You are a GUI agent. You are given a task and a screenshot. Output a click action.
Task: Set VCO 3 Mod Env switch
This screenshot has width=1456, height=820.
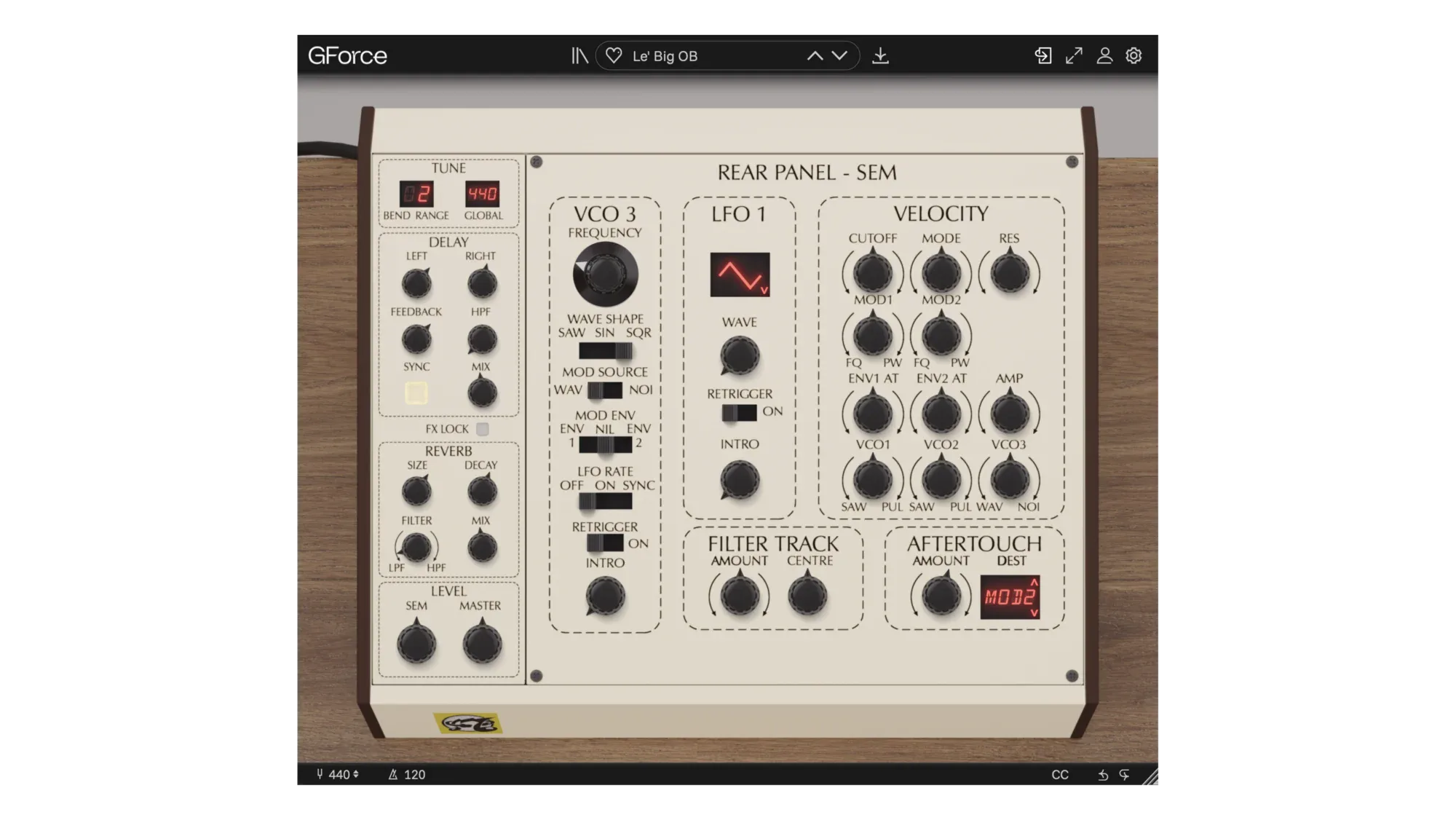point(605,444)
